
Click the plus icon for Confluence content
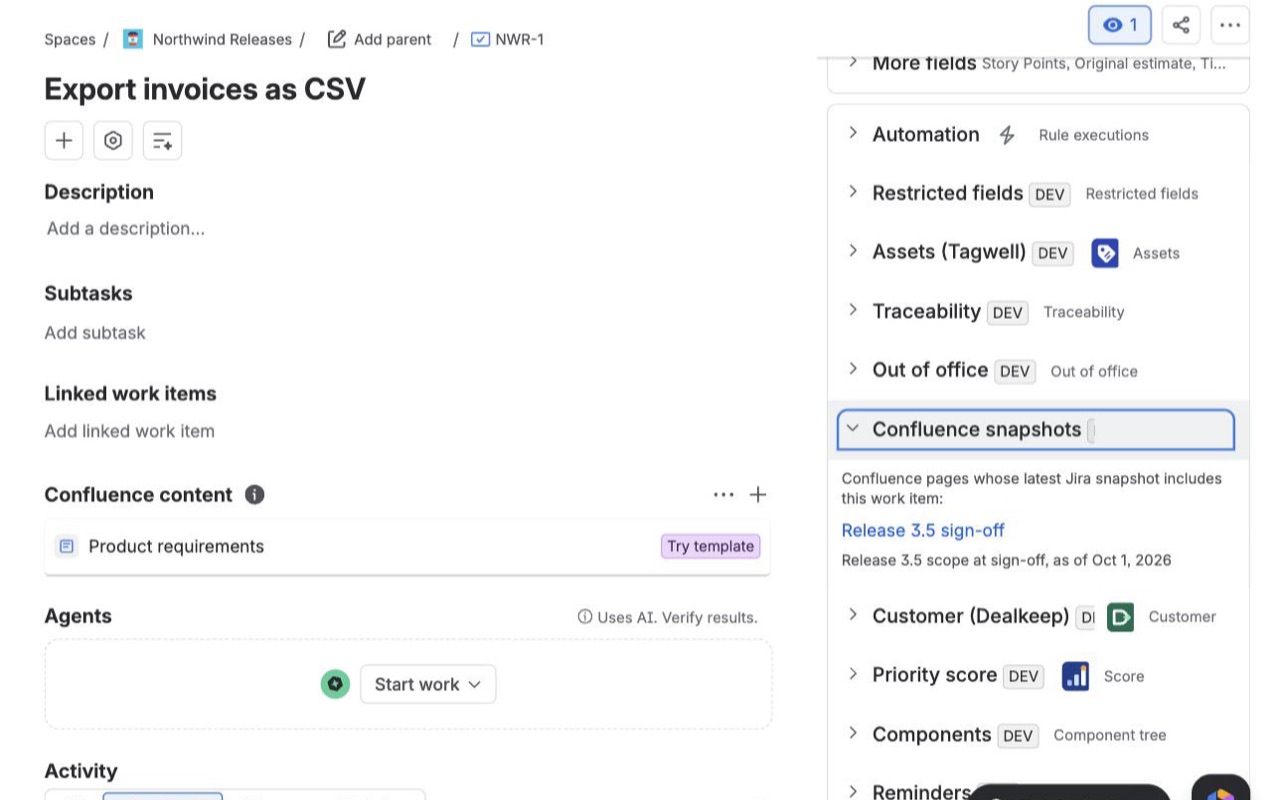[x=758, y=494]
